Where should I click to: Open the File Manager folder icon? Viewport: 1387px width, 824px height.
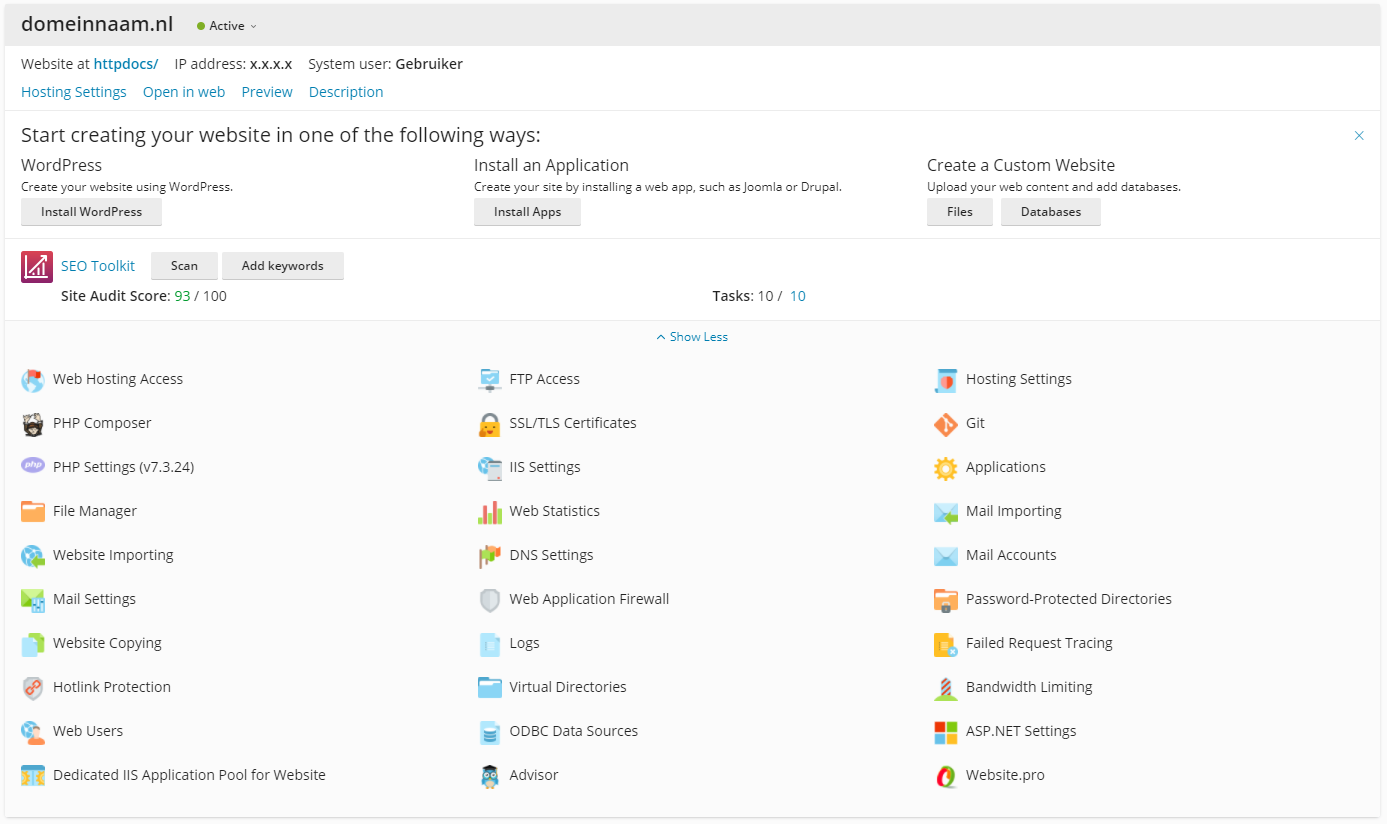(x=33, y=512)
